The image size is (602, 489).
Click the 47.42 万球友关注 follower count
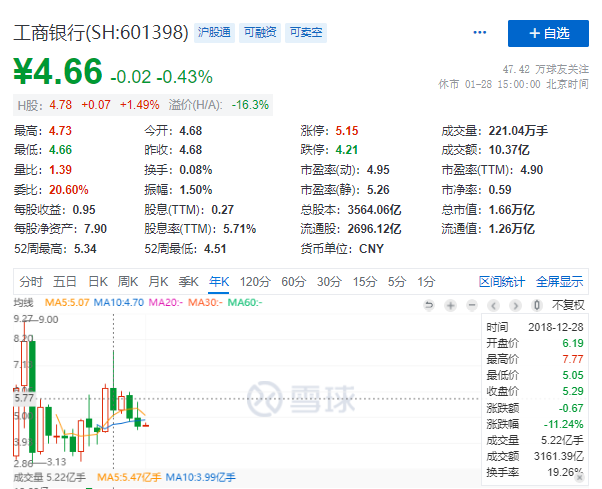[546, 69]
